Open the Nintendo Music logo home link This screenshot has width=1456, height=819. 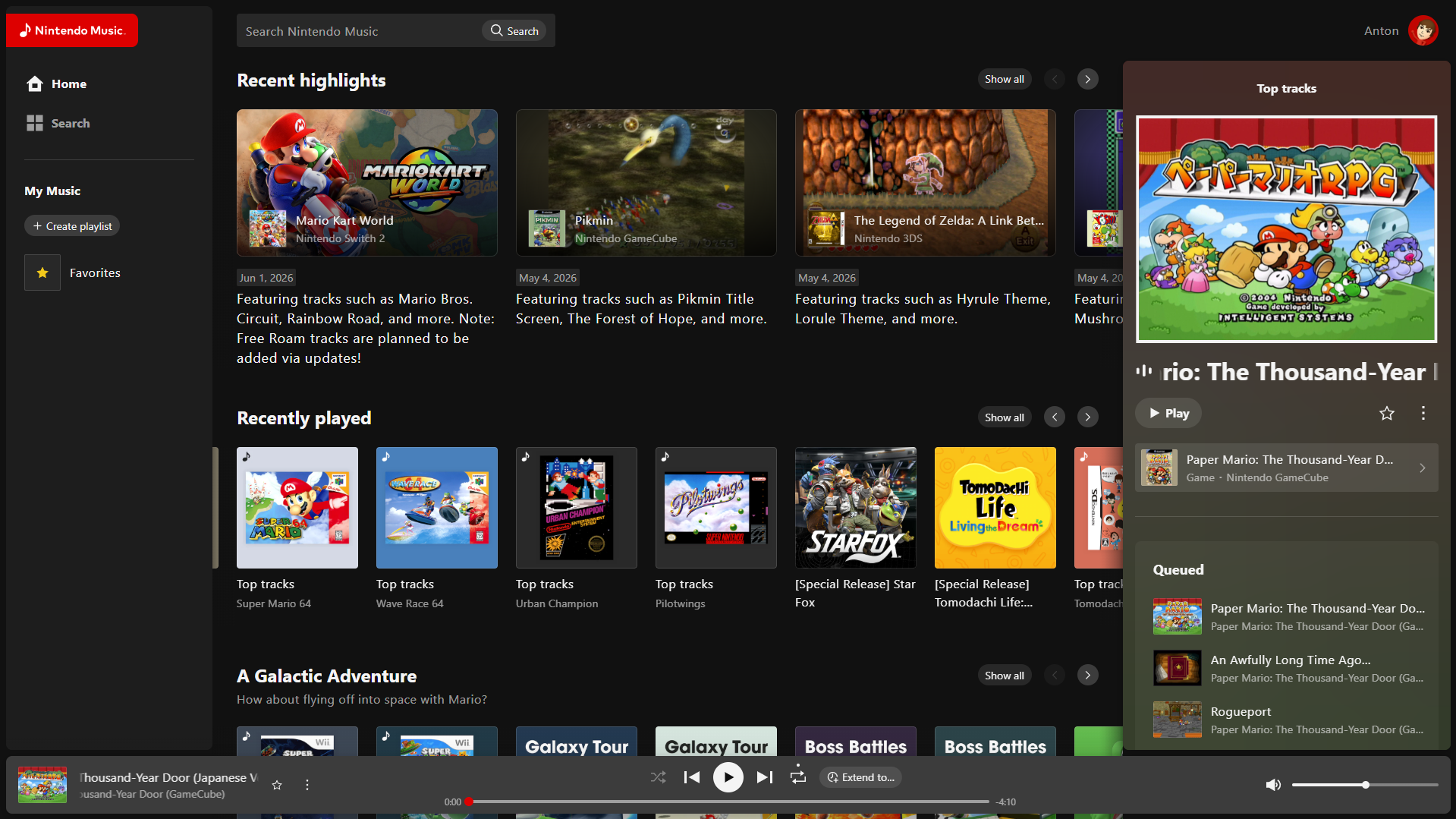[72, 30]
